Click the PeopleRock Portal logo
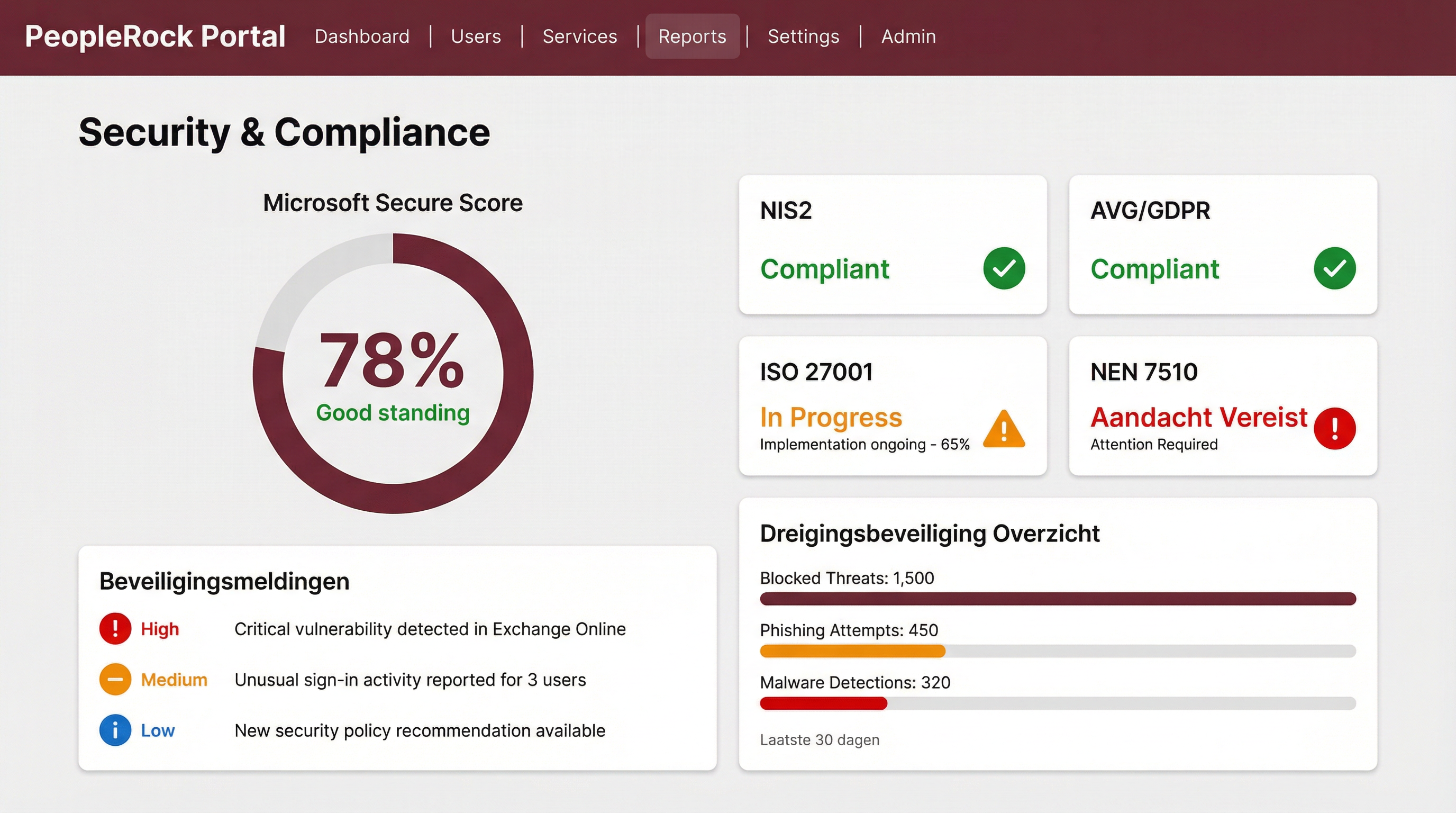The height and width of the screenshot is (813, 1456). coord(155,36)
